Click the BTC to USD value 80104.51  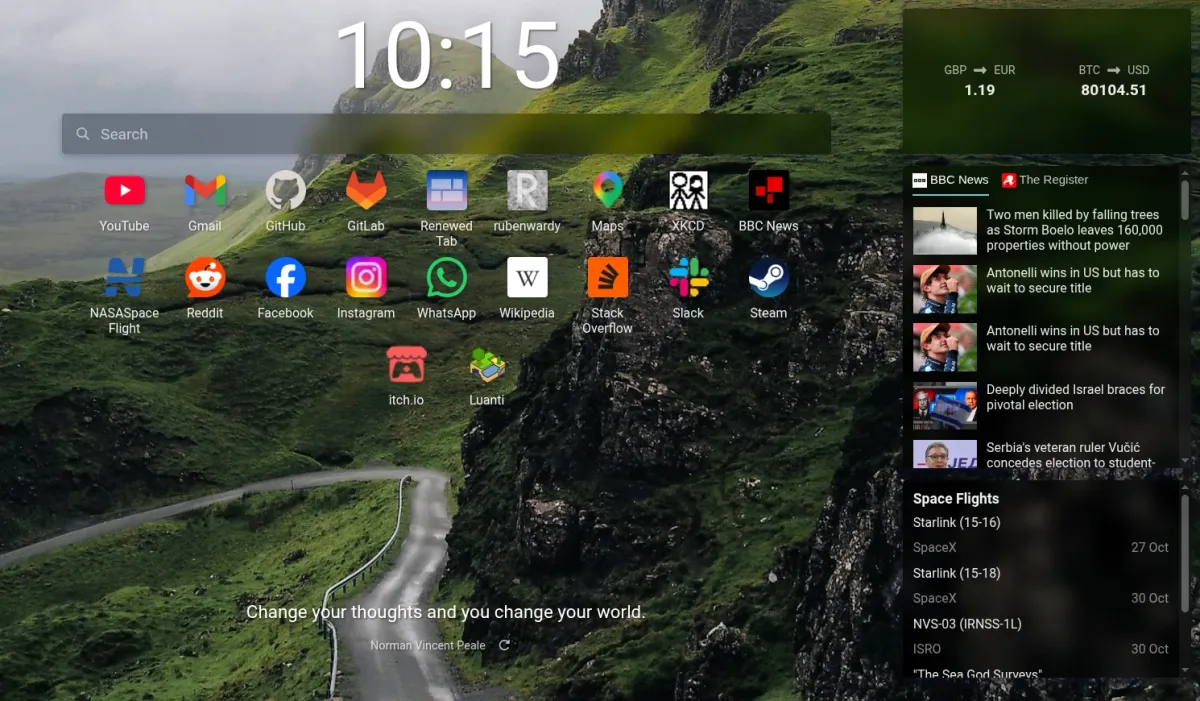1114,90
